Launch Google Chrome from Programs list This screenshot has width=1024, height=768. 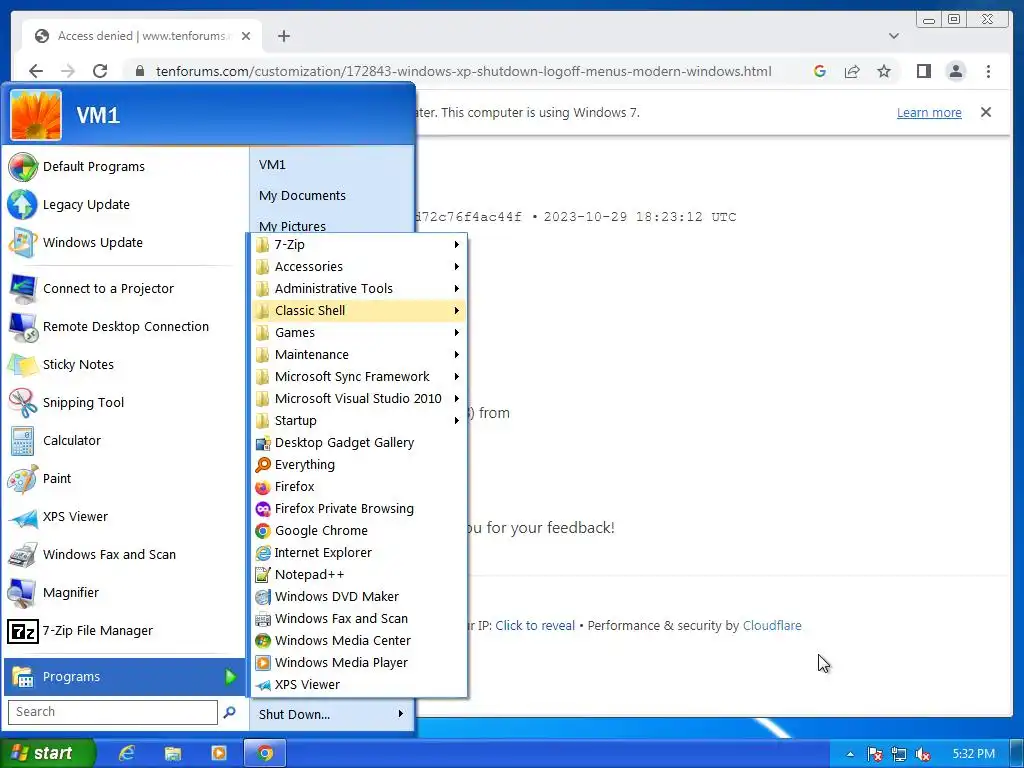(358, 530)
